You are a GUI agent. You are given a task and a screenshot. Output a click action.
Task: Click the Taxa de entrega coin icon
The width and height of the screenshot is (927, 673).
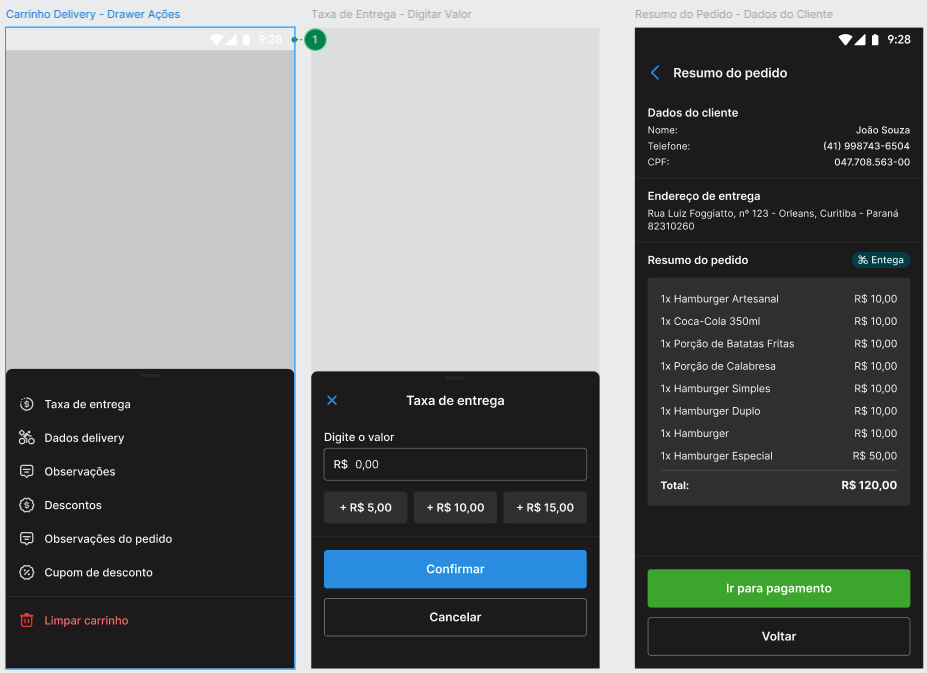(27, 405)
